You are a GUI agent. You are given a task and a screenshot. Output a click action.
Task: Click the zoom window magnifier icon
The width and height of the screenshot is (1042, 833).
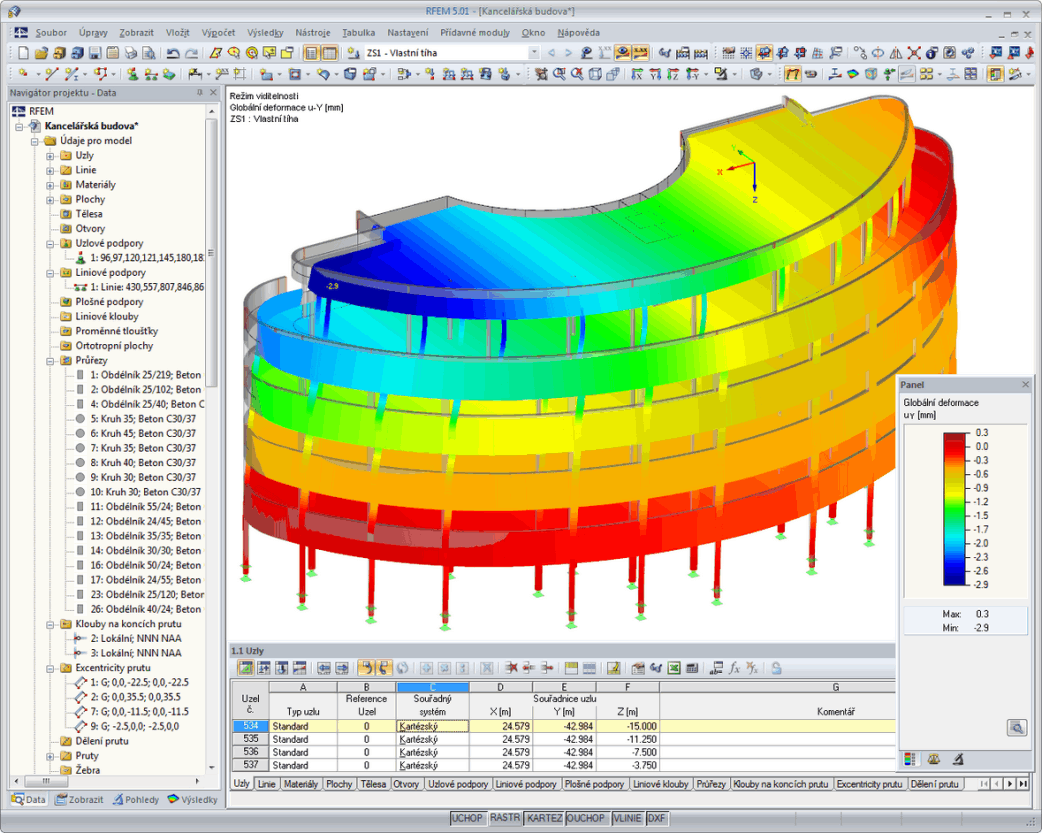tap(559, 74)
